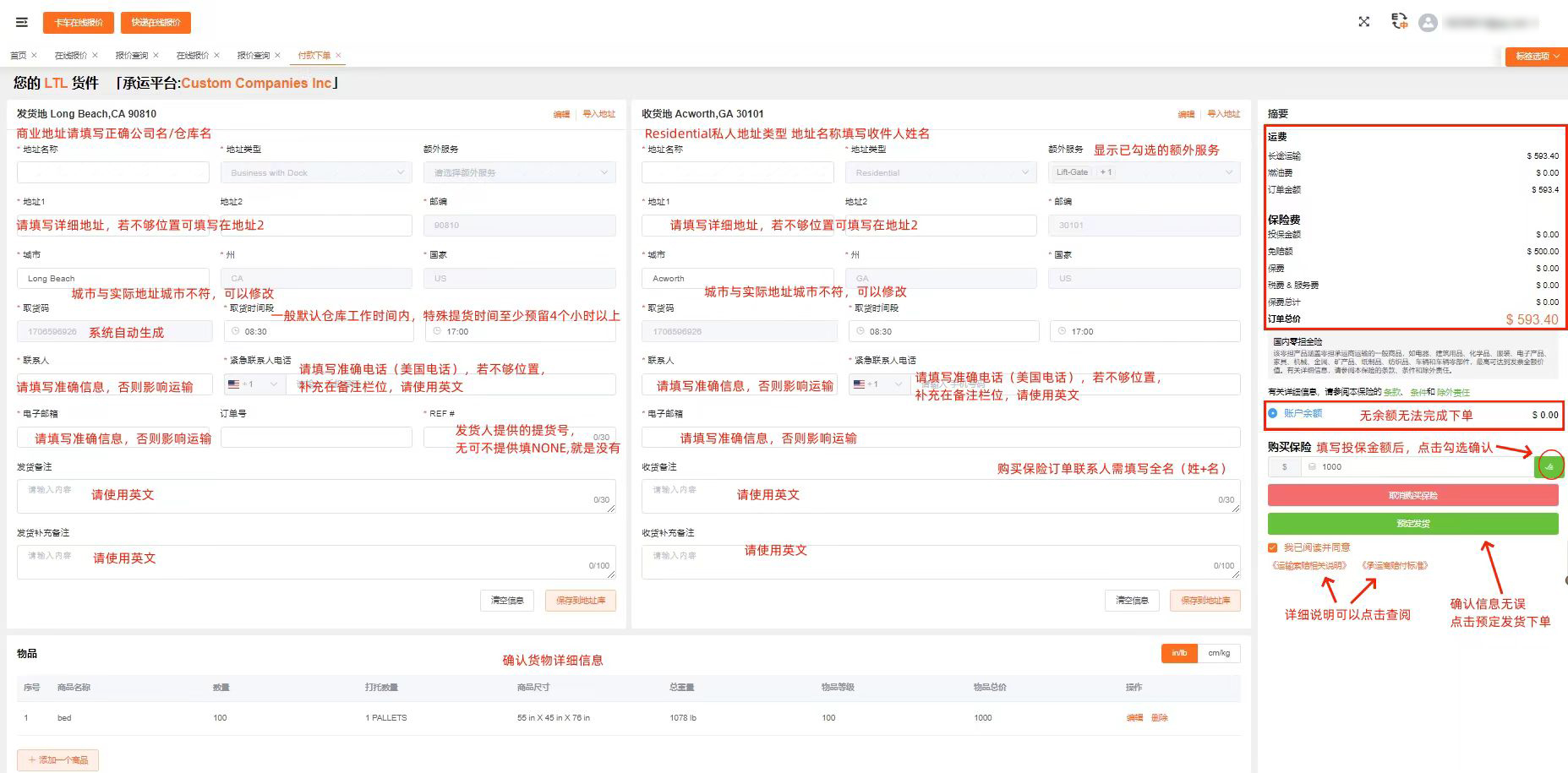
Task: Toggle fullscreen with the expand arrows icon
Action: coord(1363,22)
